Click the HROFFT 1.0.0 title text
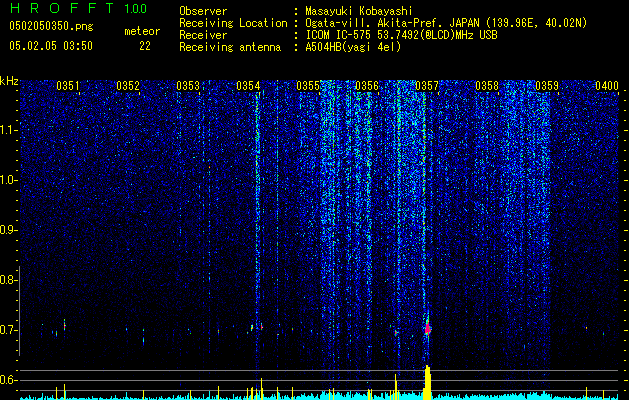Viewport: 629px width, 400px height. 79,8
